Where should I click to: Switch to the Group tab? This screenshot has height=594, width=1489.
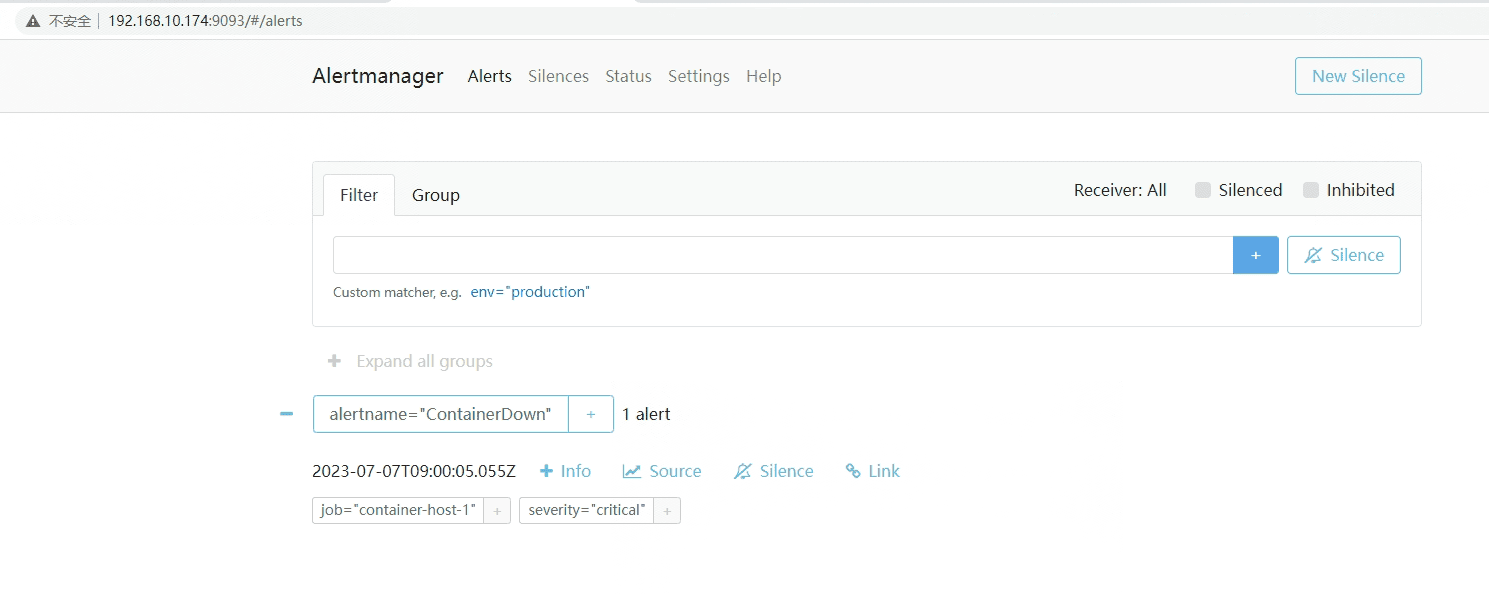click(x=436, y=195)
